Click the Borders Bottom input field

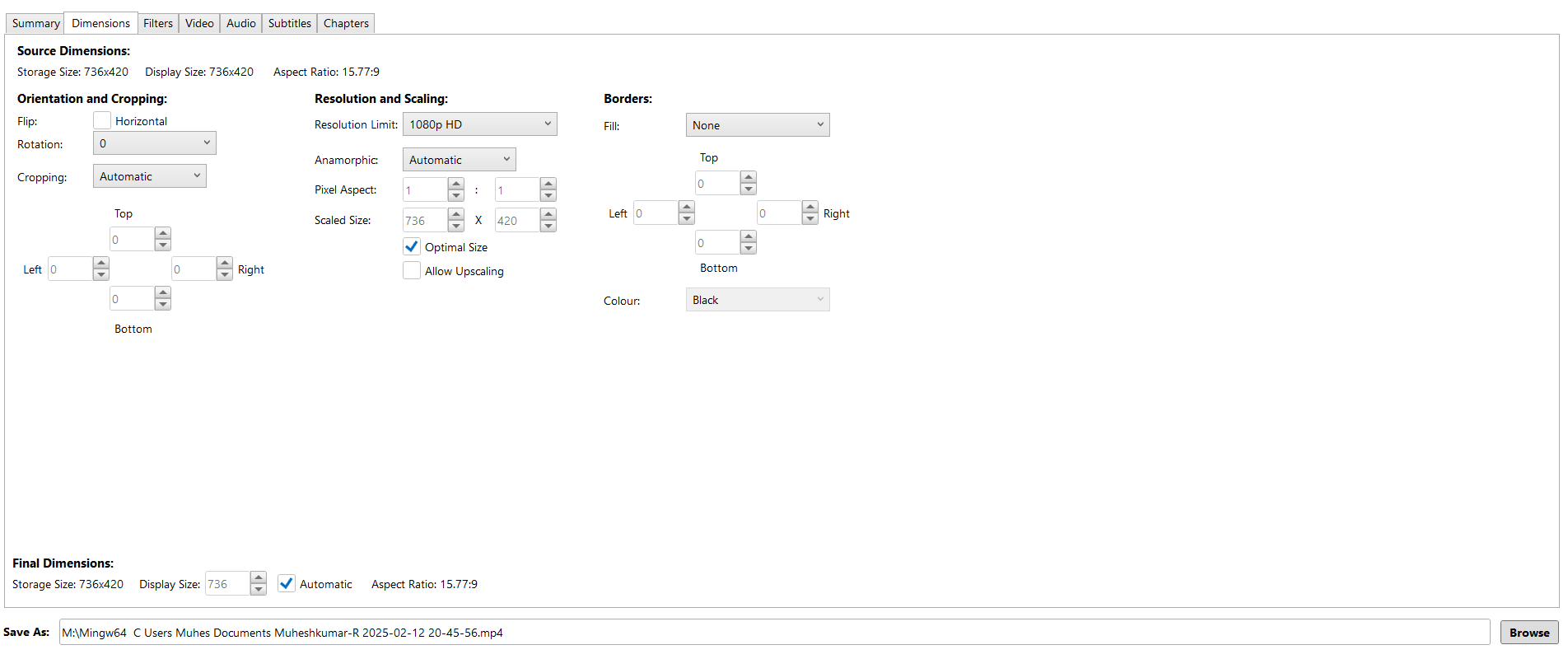[718, 242]
